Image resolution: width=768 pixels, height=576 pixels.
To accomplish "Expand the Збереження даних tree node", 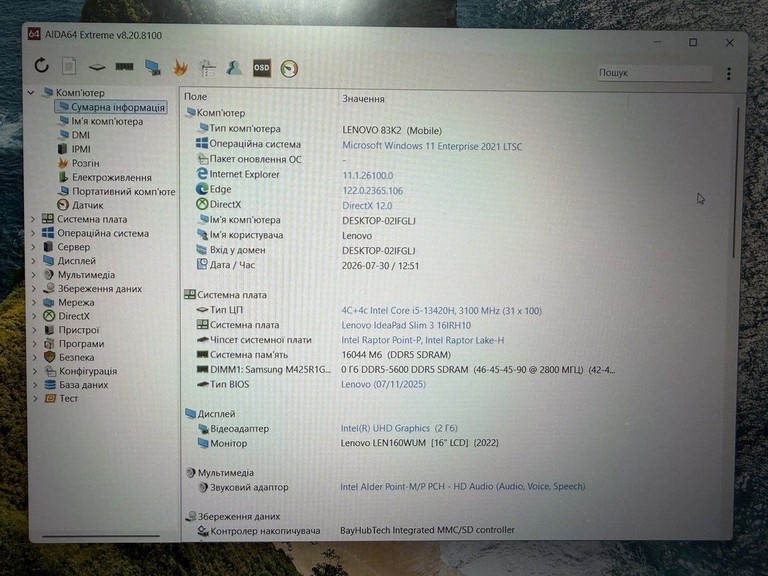I will [x=34, y=288].
